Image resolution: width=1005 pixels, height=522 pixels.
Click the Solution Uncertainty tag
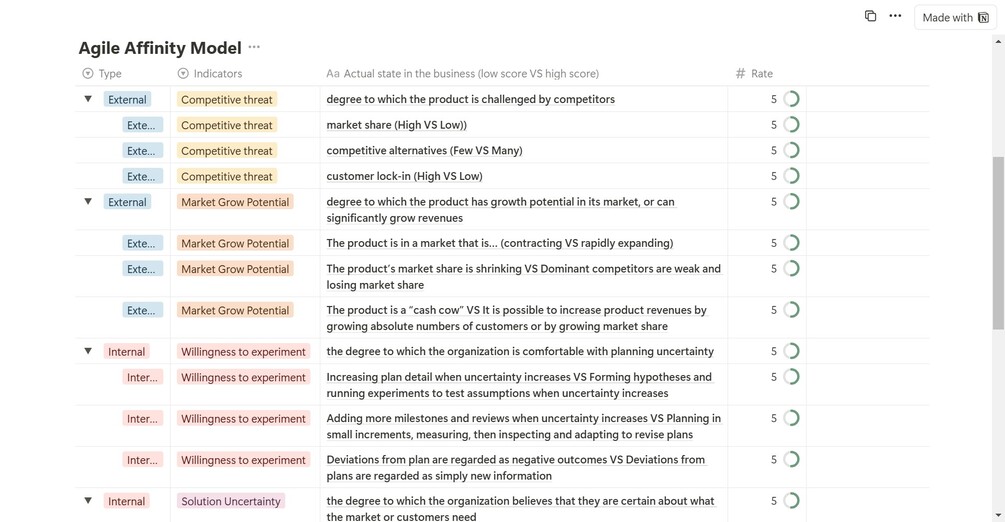(x=231, y=501)
